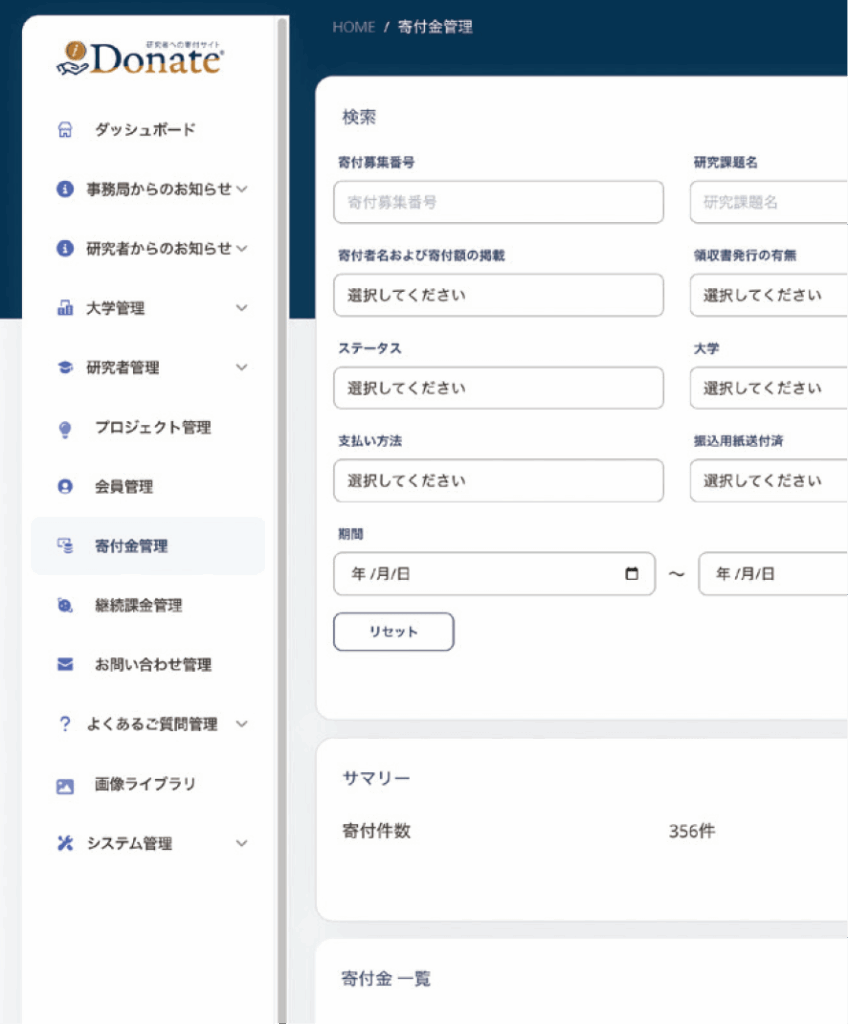Click the lightbulb icon for プロジェクト管理
Screen dimensions: 848x1024
pyautogui.click(x=65, y=428)
